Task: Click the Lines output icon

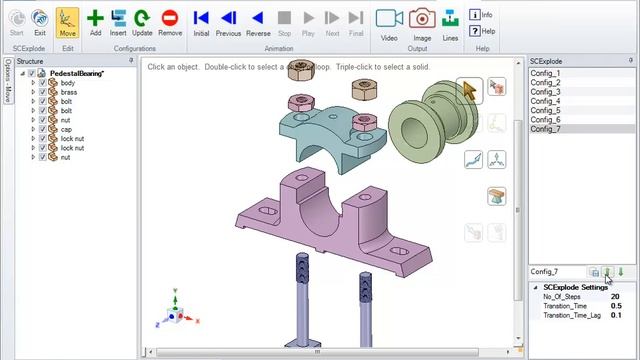Action: [x=450, y=25]
